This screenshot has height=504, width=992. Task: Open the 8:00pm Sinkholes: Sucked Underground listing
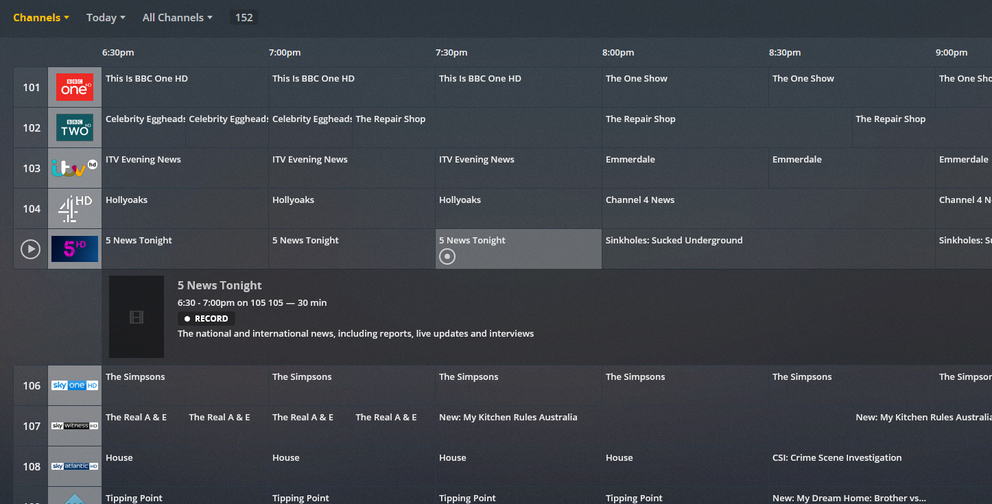pos(769,249)
